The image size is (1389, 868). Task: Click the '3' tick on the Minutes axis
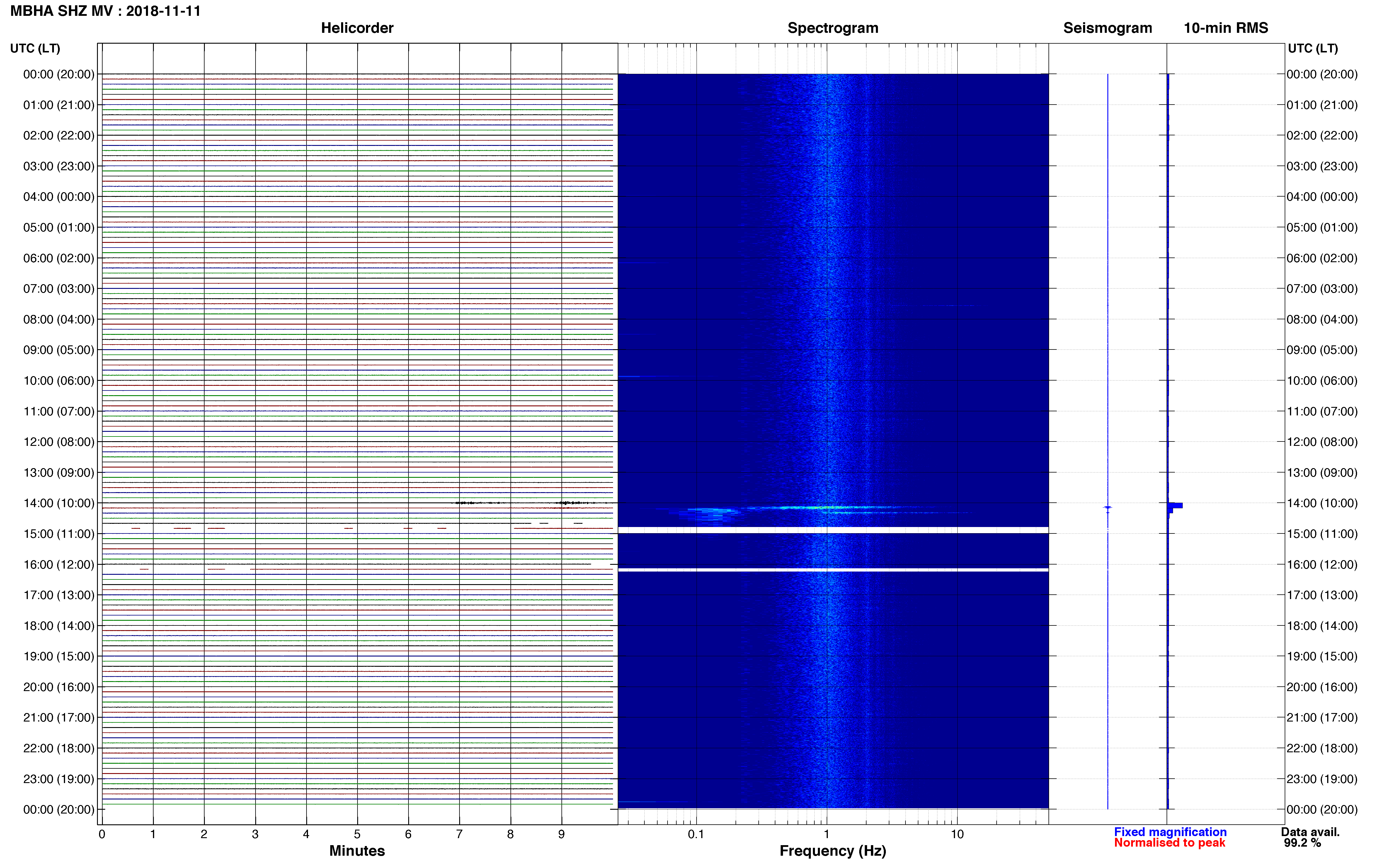255,834
